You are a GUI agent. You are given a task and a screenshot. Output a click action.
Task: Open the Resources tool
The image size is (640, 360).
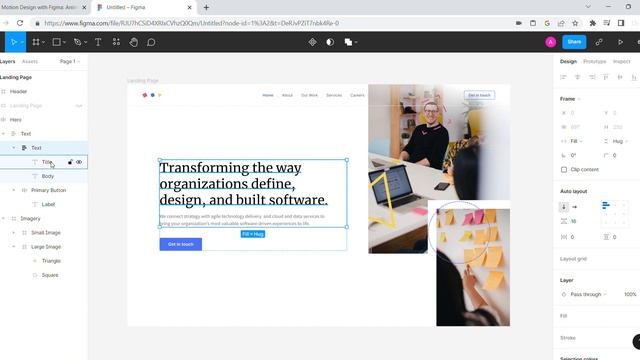click(x=116, y=42)
